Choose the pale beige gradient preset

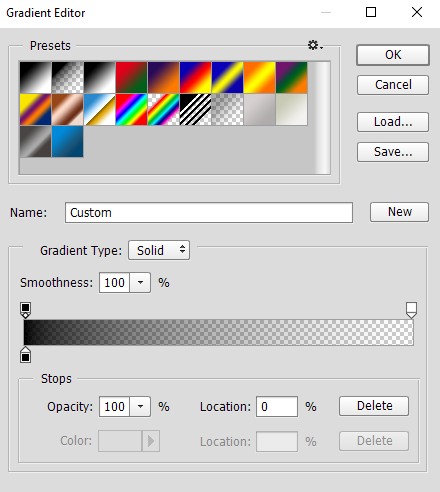(x=292, y=109)
